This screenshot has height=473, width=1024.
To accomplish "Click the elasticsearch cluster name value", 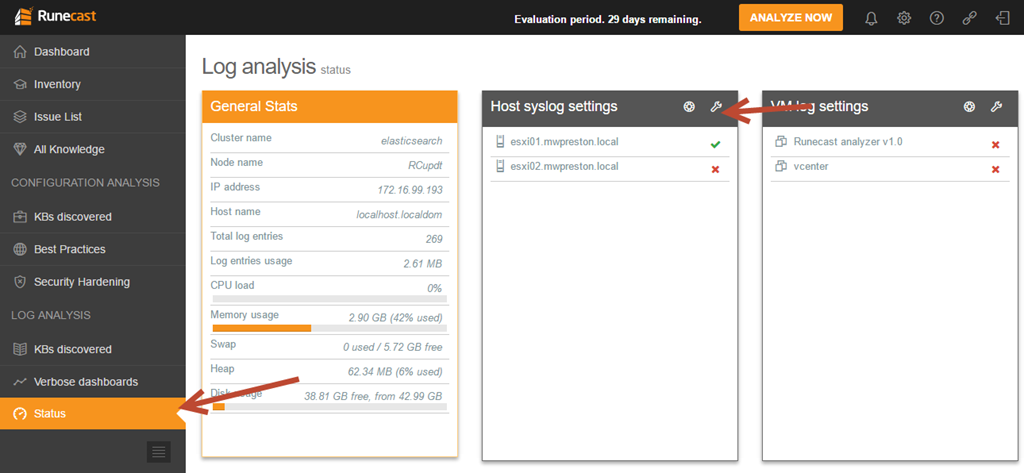I will click(x=411, y=140).
